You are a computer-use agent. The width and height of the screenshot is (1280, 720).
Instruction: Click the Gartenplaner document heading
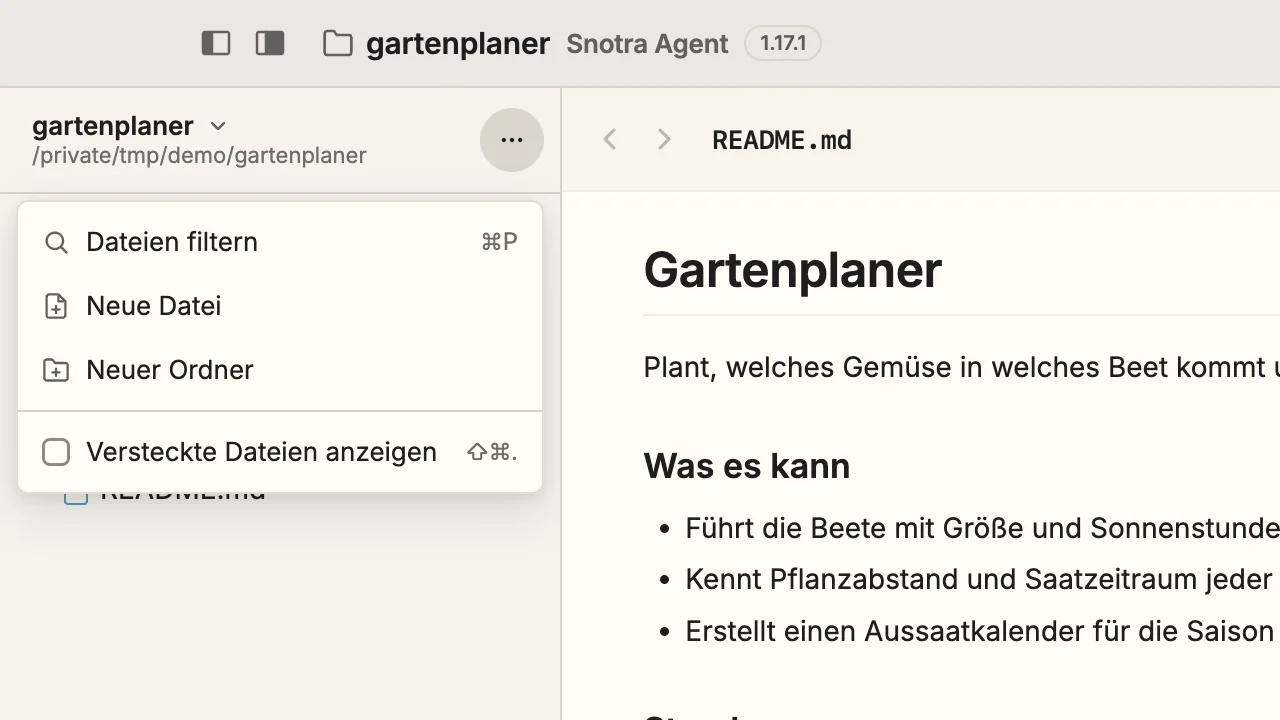(793, 270)
